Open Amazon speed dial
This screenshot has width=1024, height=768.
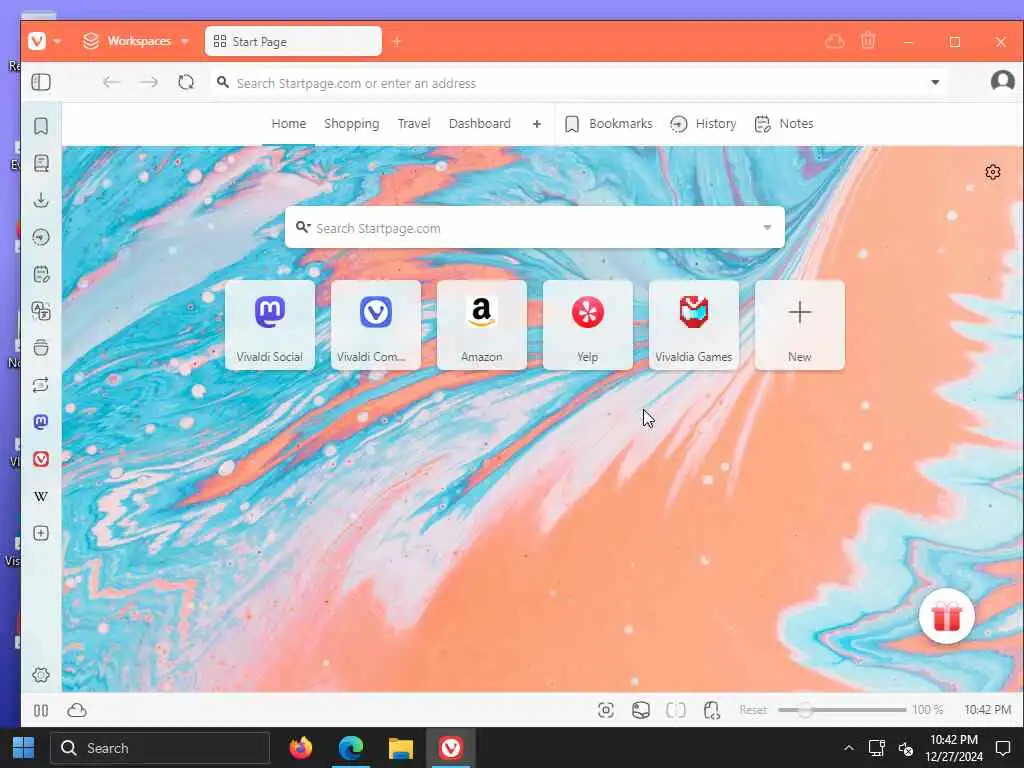(481, 325)
